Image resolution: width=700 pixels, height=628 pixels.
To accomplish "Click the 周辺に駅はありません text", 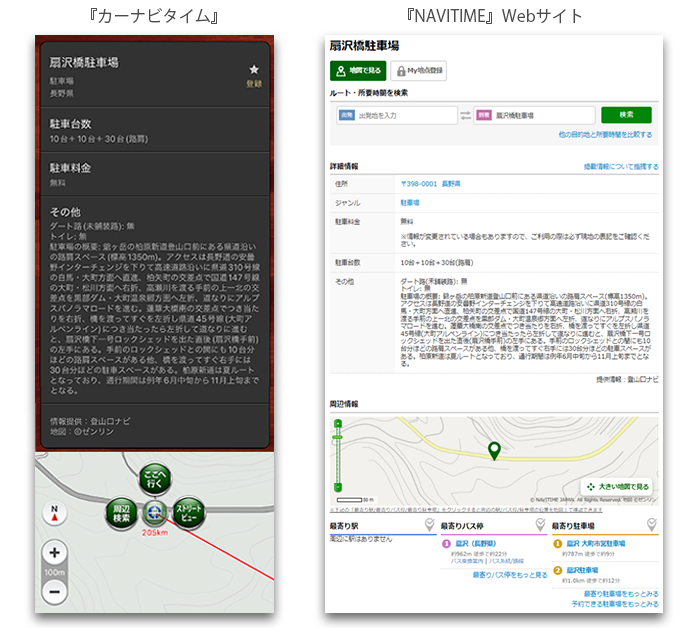I will point(361,539).
